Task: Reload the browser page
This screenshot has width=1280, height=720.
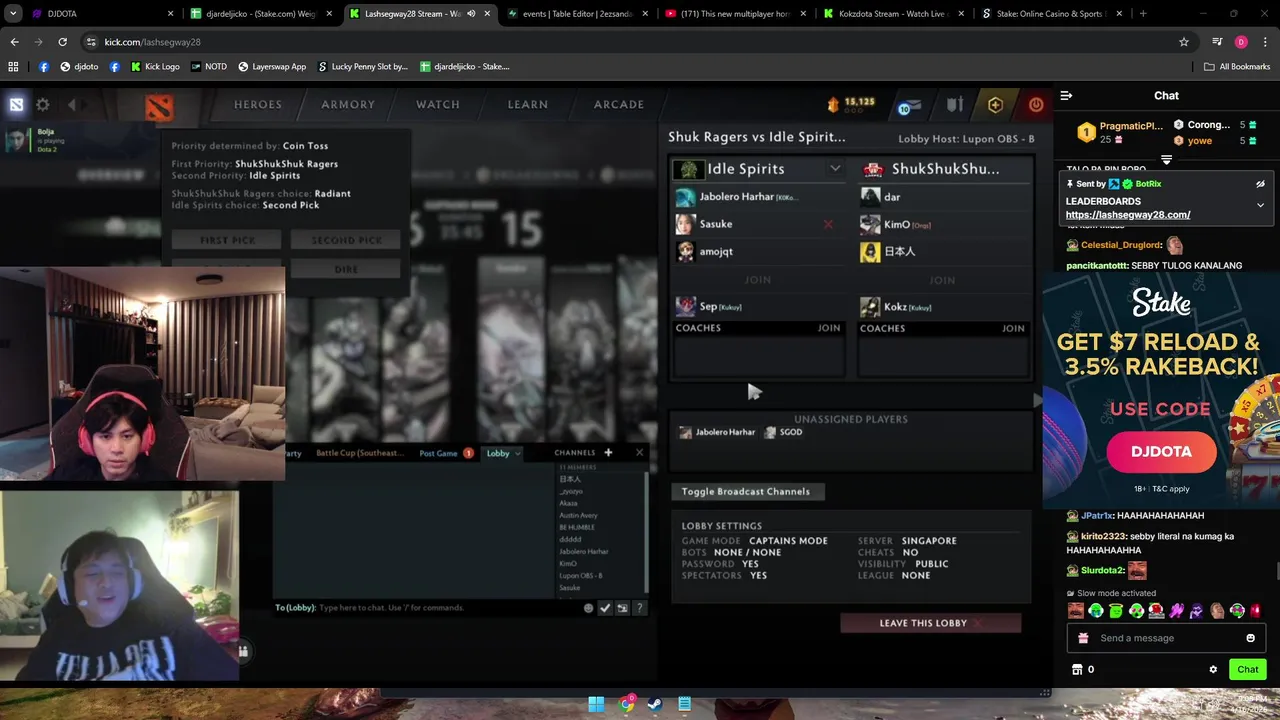Action: [x=62, y=42]
